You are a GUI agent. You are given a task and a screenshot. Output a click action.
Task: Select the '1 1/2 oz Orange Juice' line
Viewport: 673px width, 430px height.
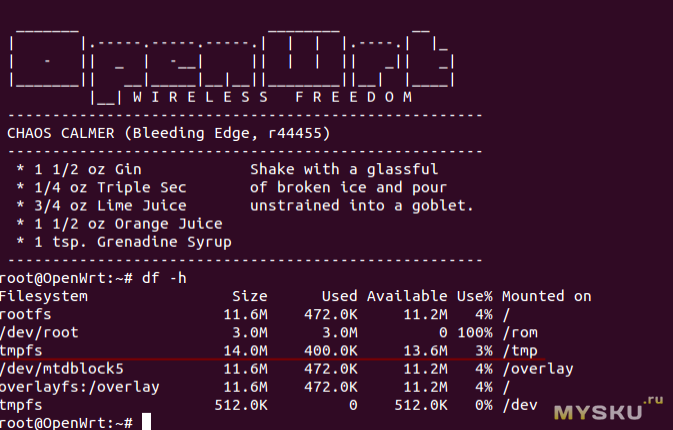point(128,224)
